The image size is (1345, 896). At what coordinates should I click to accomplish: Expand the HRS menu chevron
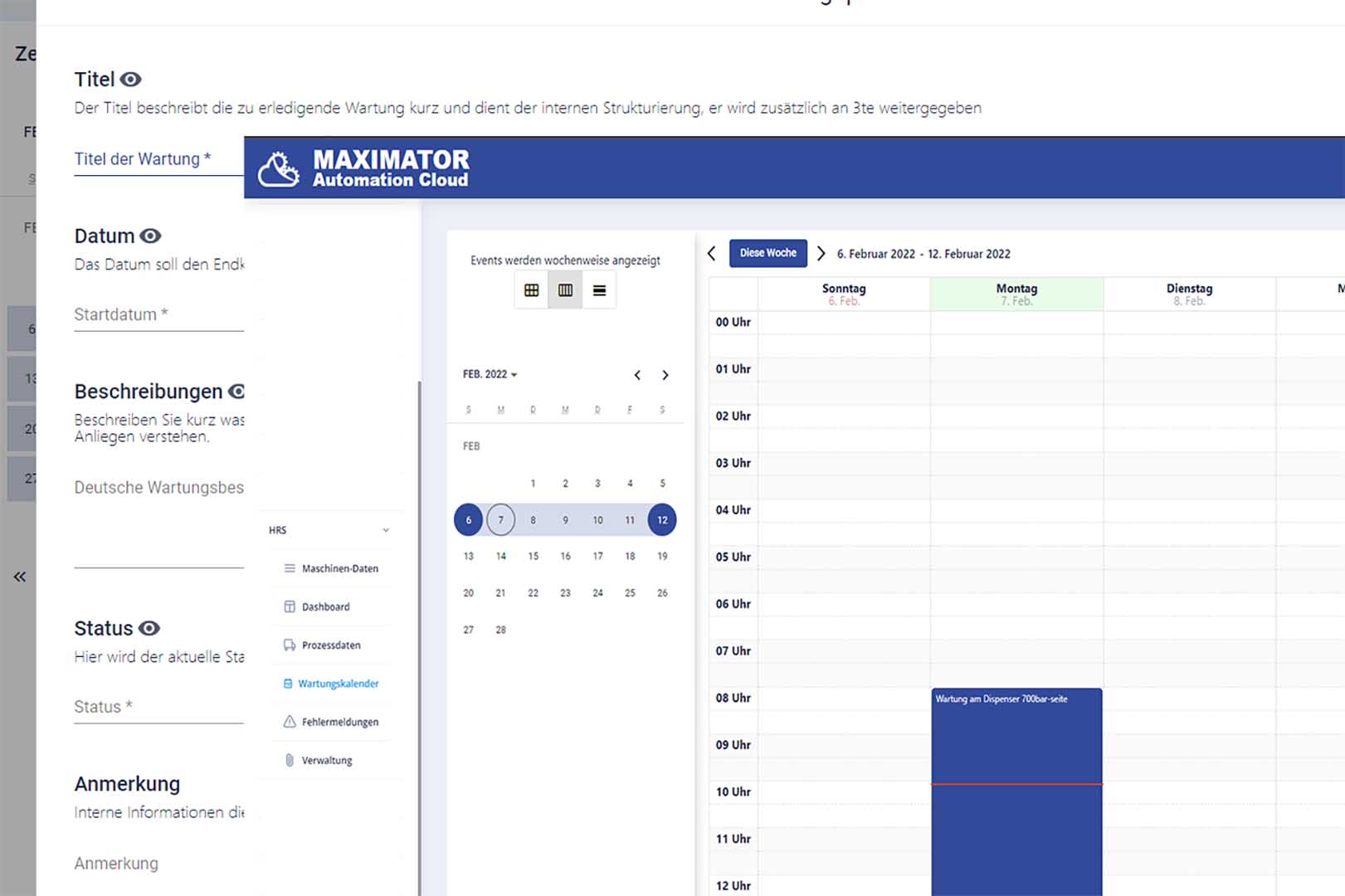pos(386,530)
